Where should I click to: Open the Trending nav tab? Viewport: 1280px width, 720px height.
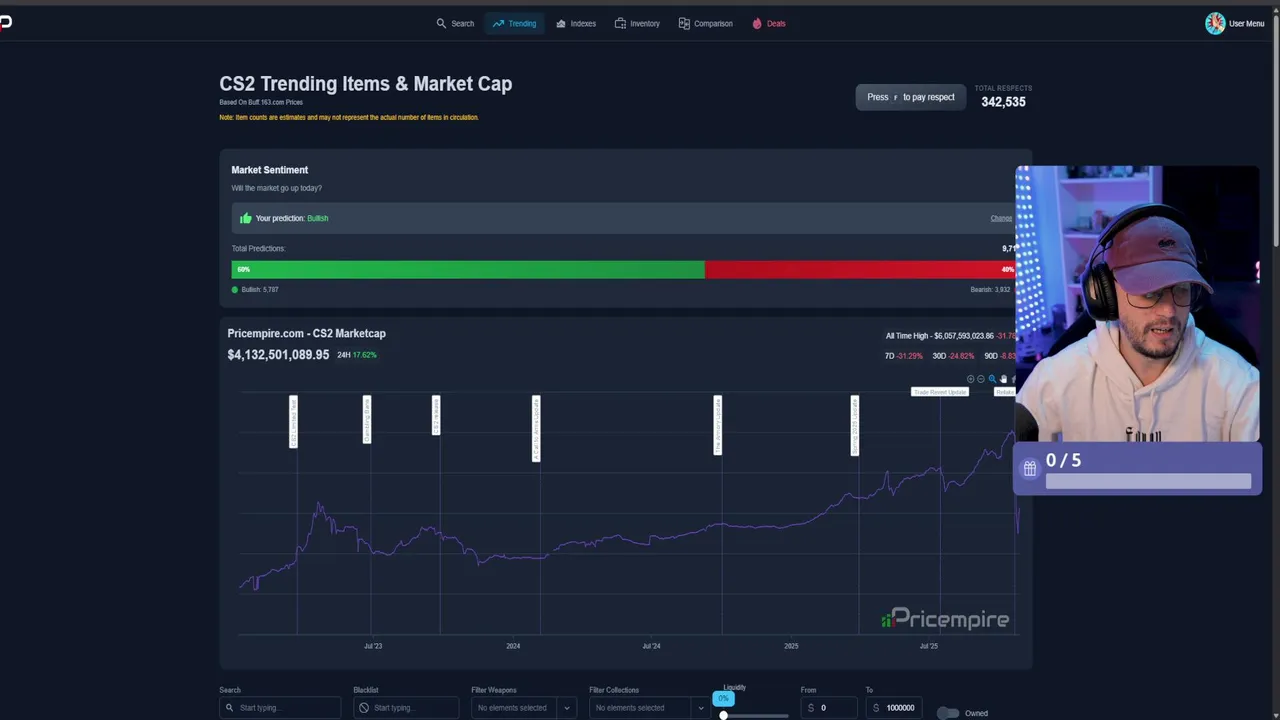514,23
